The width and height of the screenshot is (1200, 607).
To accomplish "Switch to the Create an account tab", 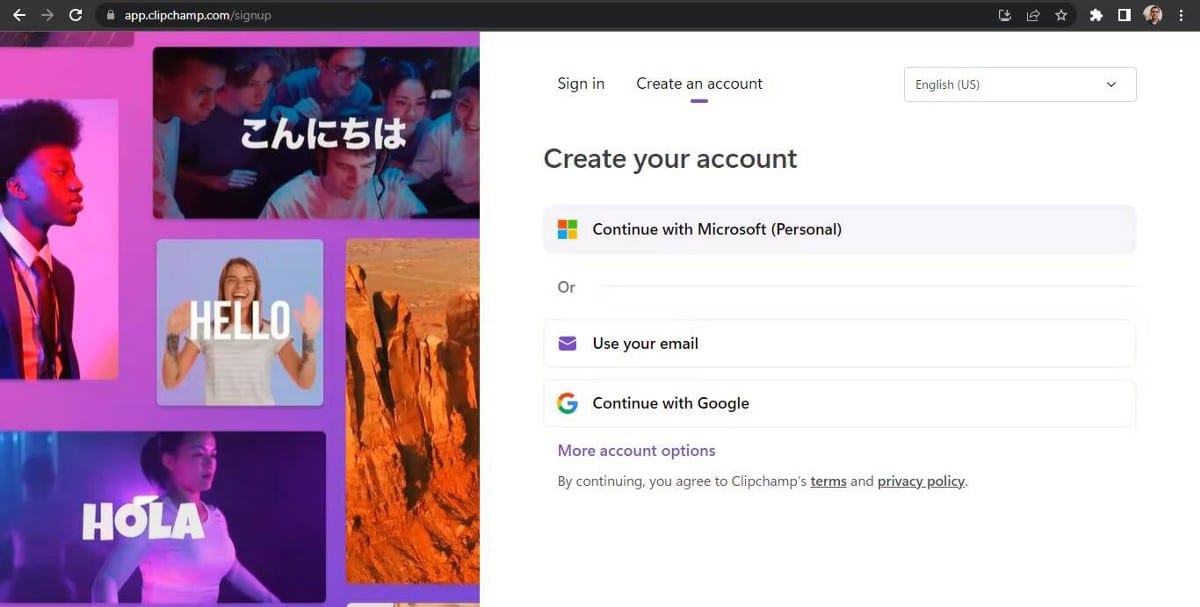I will point(699,84).
